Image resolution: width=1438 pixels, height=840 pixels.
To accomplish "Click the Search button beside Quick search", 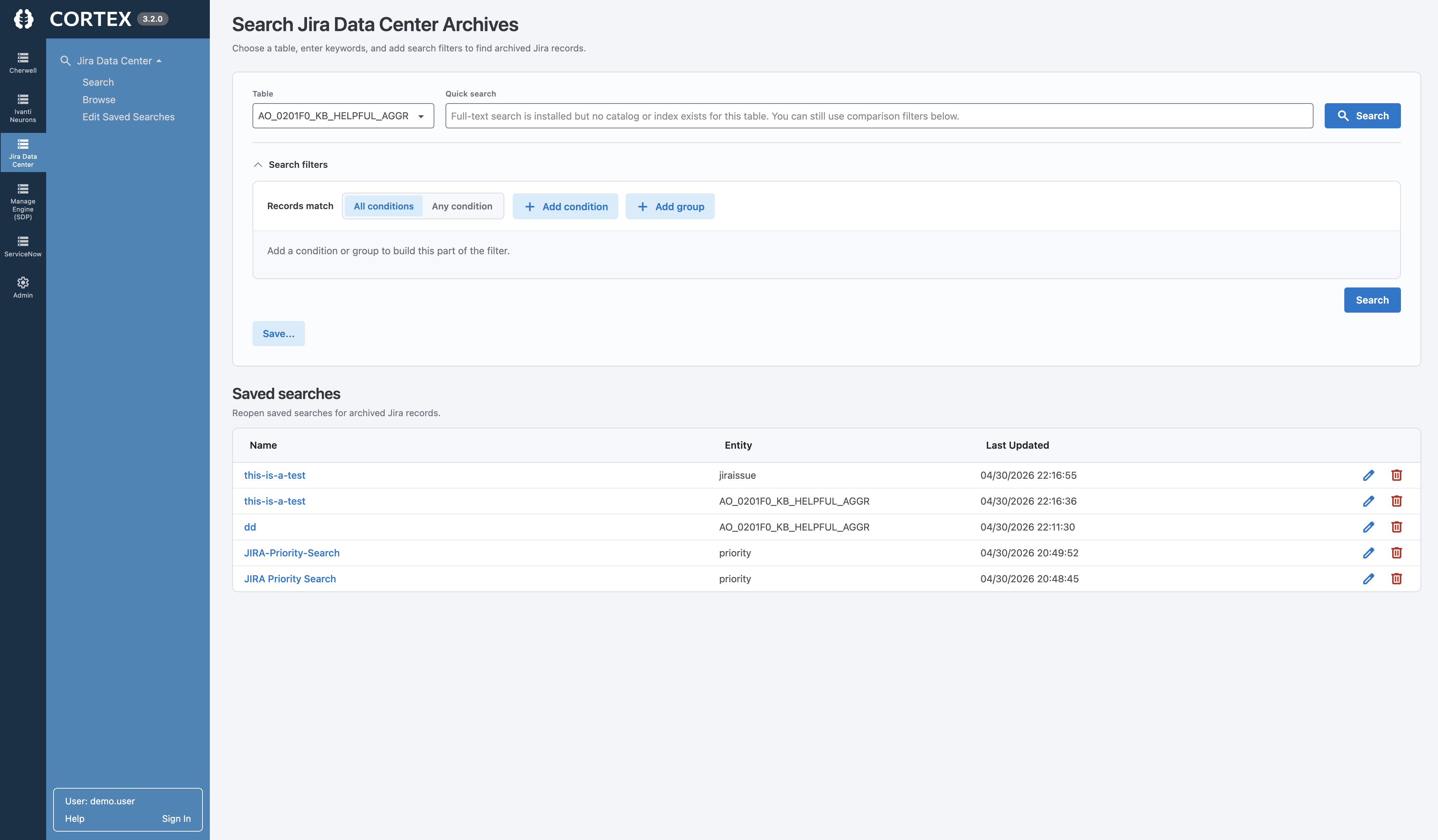I will (x=1362, y=116).
